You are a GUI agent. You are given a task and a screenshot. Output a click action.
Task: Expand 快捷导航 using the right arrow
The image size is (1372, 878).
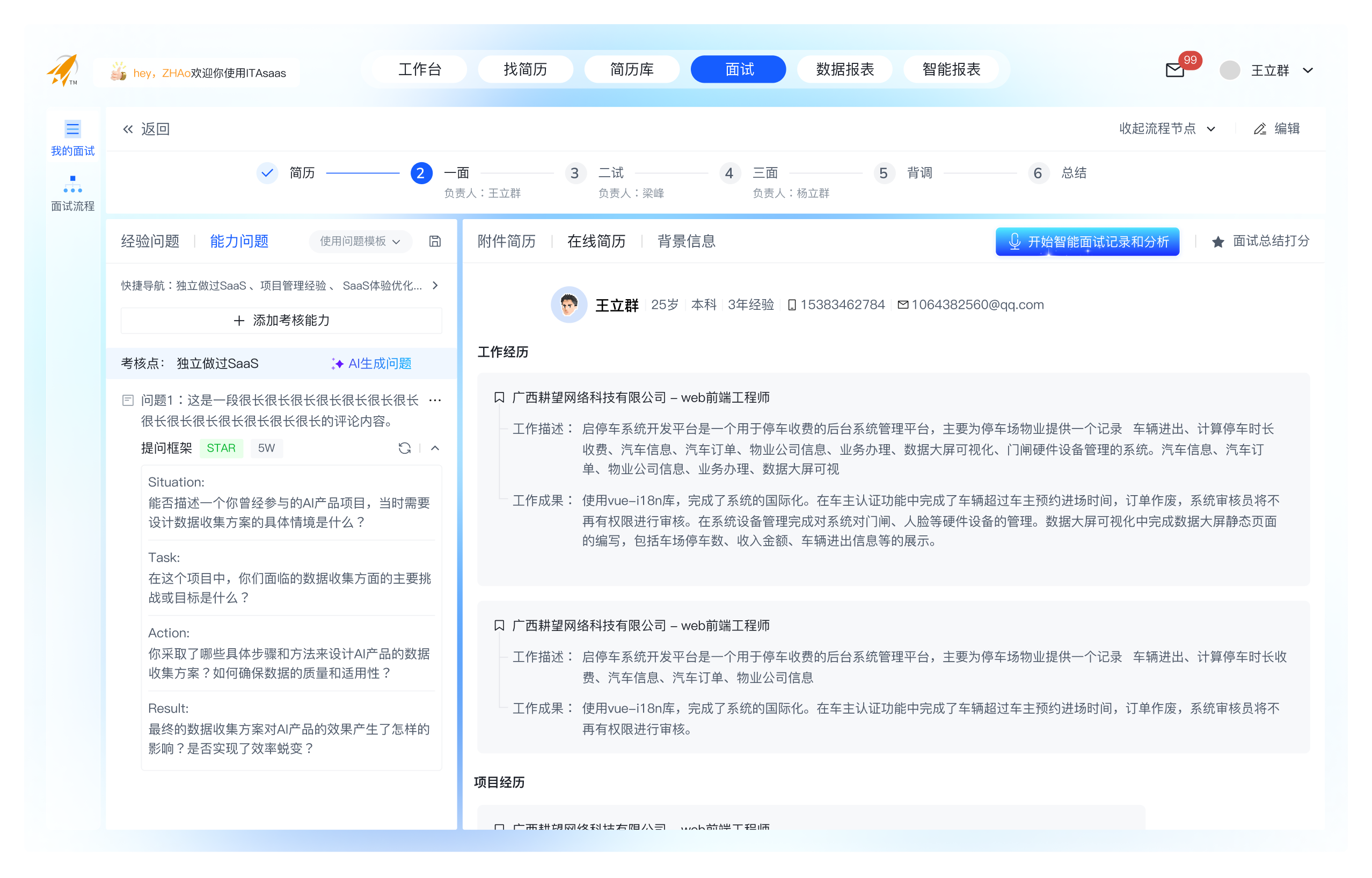(x=435, y=286)
